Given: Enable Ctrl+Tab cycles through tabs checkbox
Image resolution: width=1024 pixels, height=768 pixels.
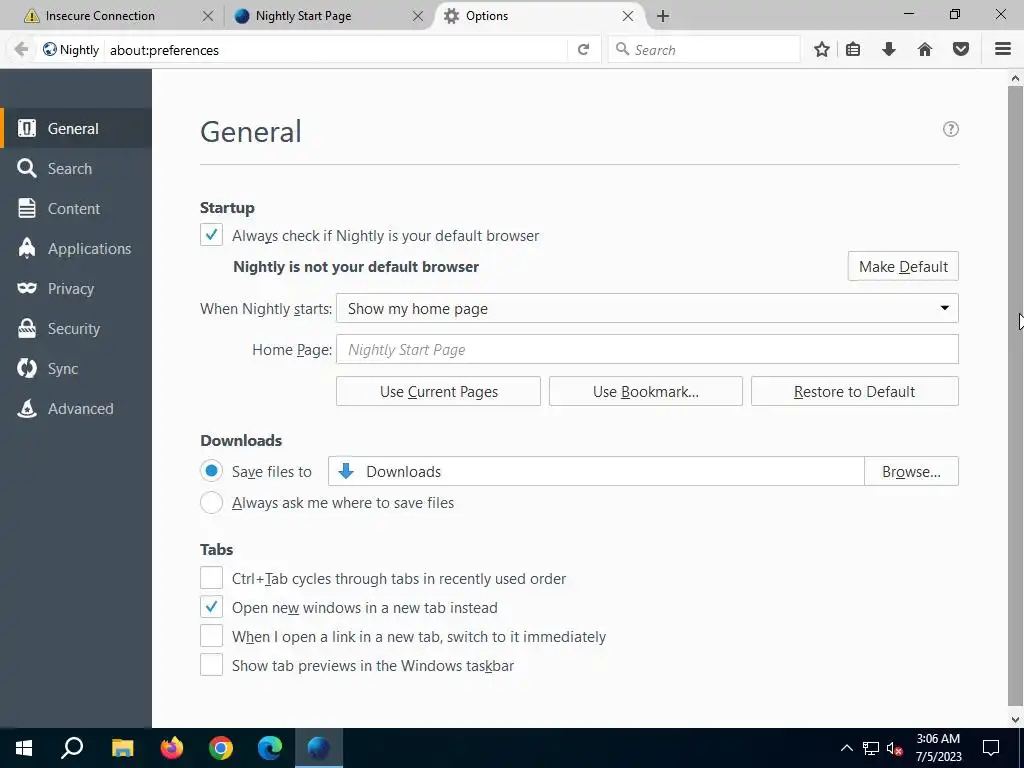Looking at the screenshot, I should tap(211, 578).
